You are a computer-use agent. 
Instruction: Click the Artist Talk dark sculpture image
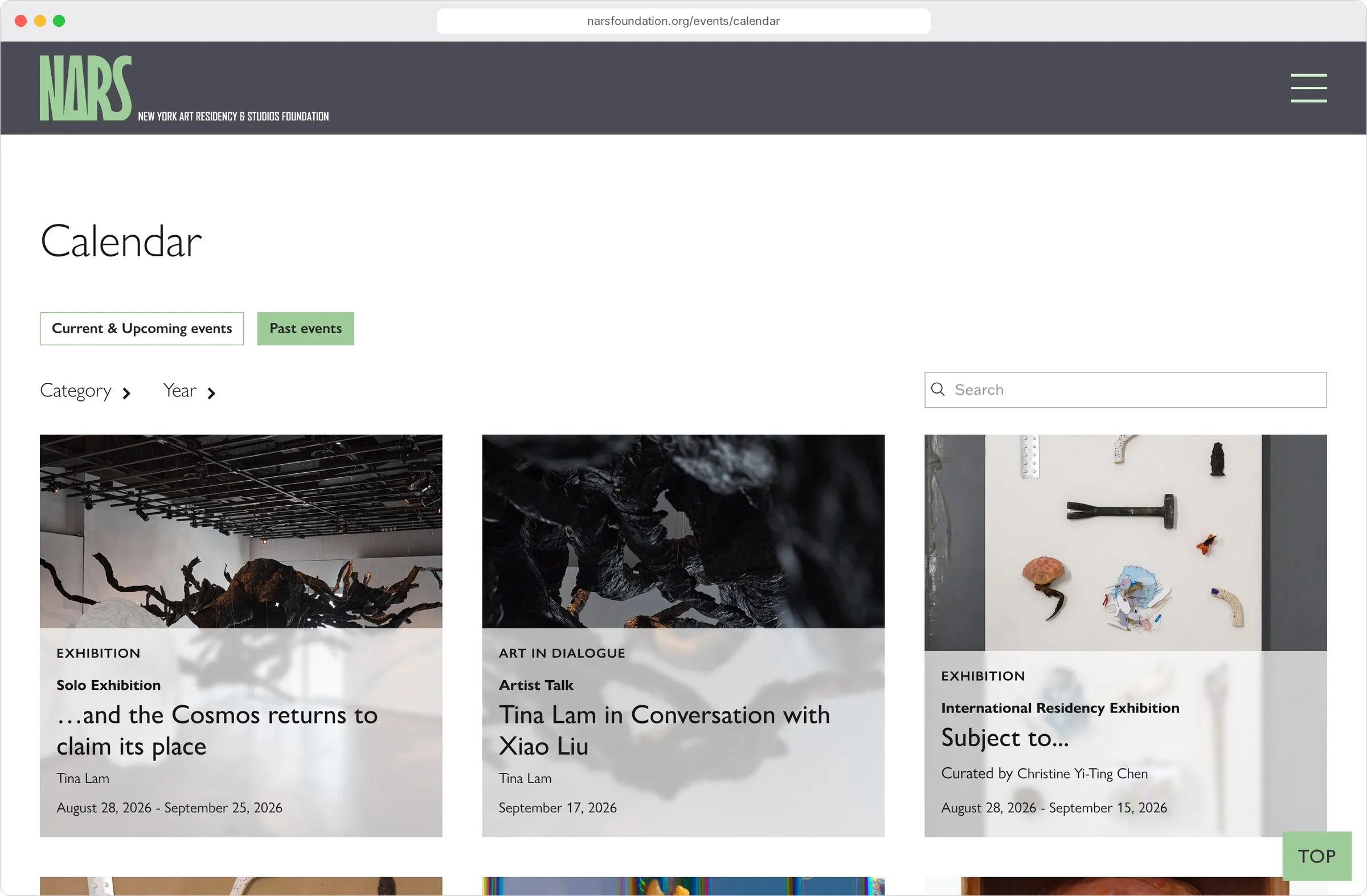(x=683, y=531)
